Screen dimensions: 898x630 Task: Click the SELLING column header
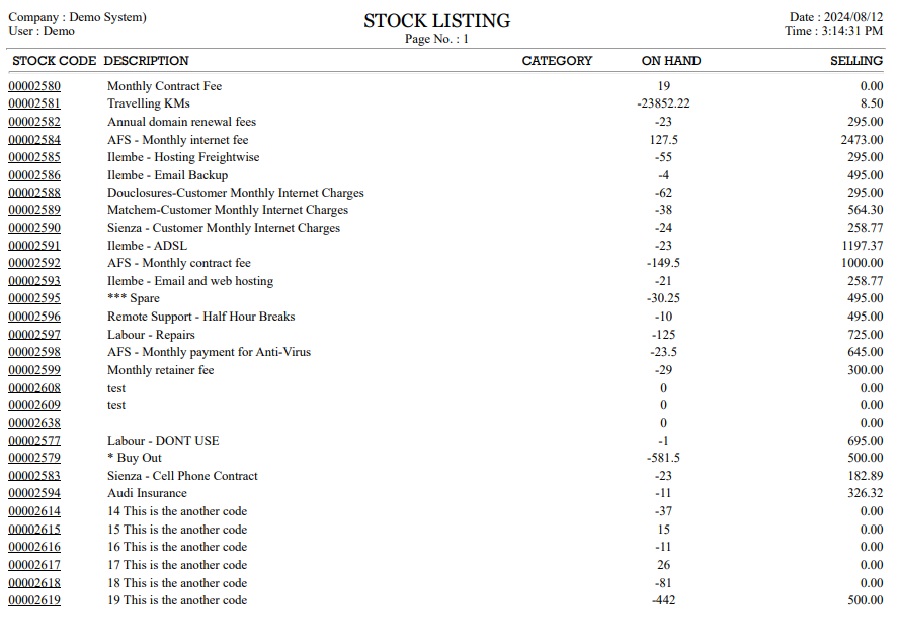(856, 61)
